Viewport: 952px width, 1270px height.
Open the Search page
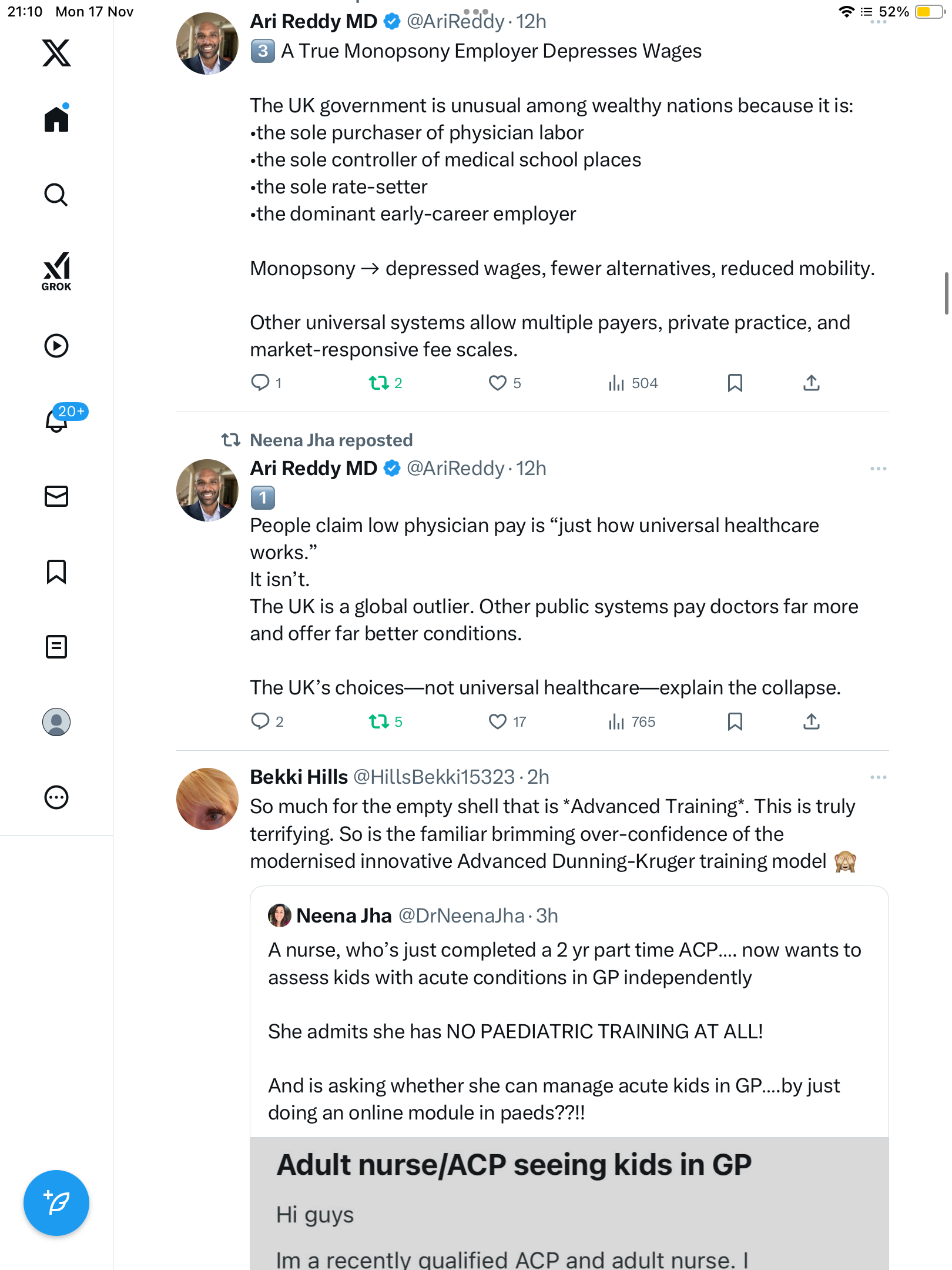(x=56, y=195)
